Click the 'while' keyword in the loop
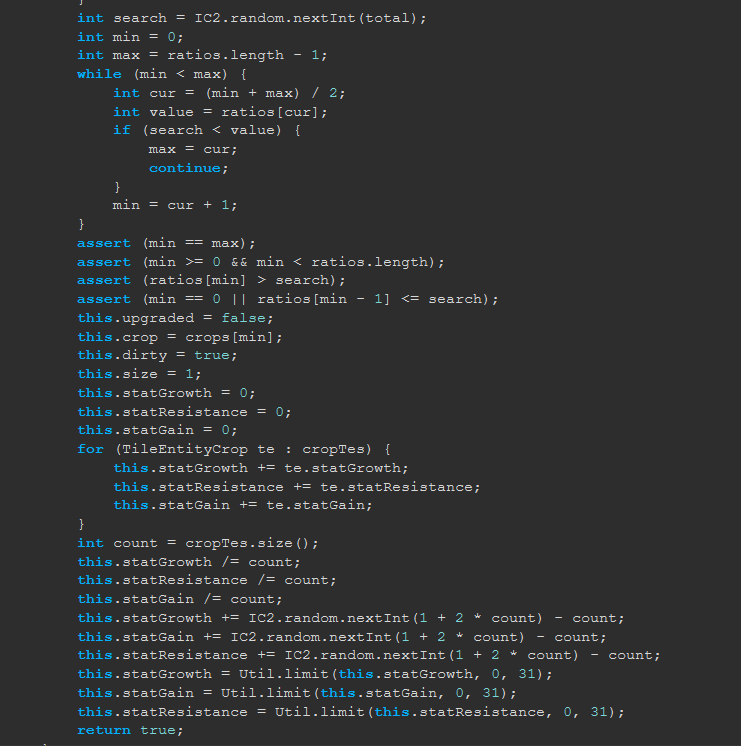The width and height of the screenshot is (741, 746). (99, 74)
